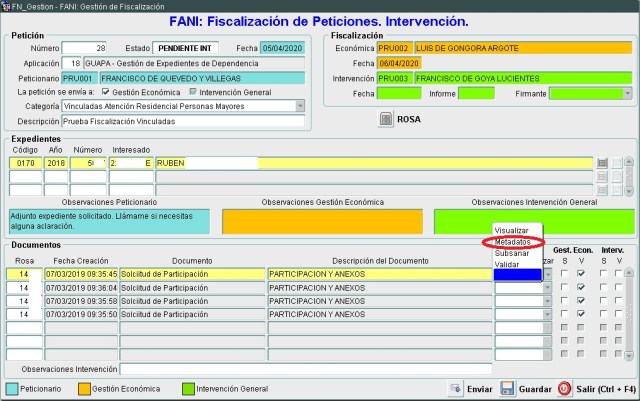Open detail icon for first expediente row
The image size is (640, 401).
[x=602, y=162]
